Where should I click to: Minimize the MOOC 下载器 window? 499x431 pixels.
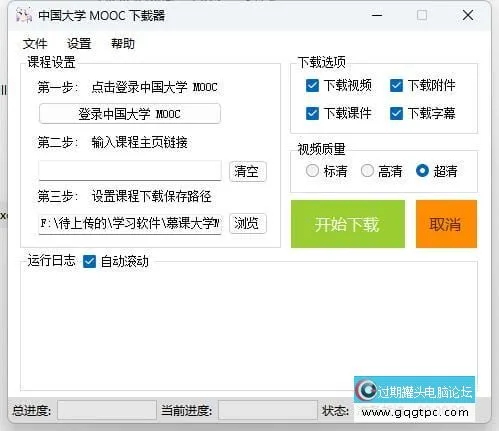point(377,15)
